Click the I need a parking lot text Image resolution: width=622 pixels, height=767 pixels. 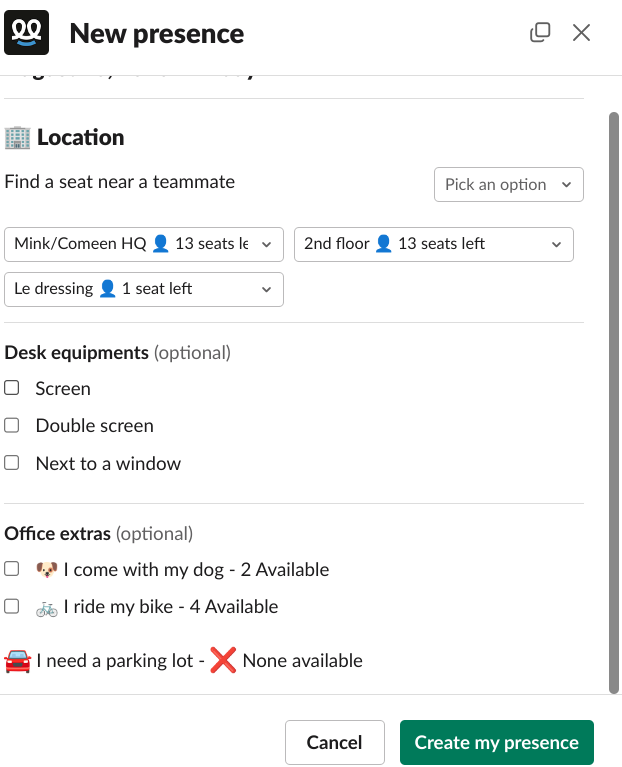[x=115, y=661]
